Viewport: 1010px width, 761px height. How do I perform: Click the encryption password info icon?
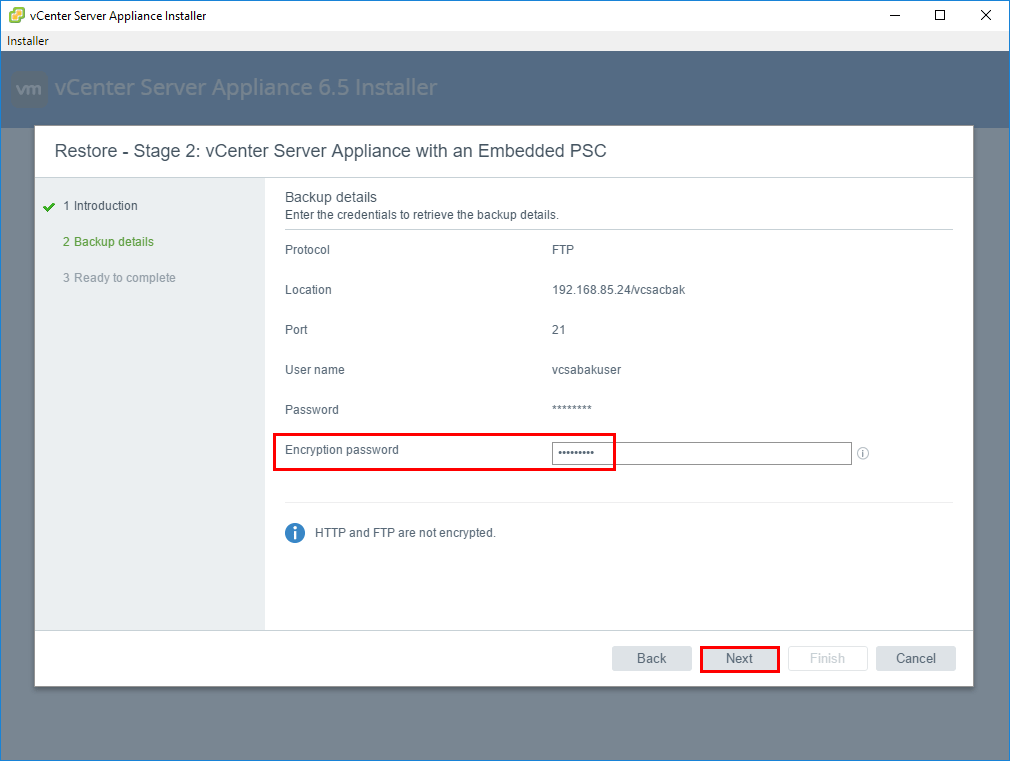[x=863, y=454]
